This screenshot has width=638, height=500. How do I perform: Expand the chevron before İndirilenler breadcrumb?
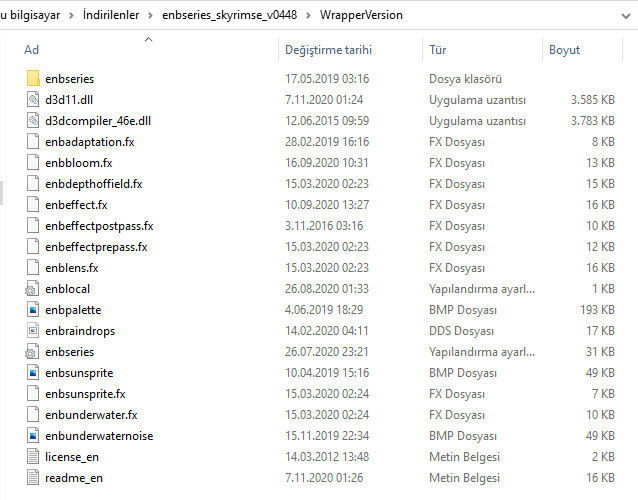(71, 15)
